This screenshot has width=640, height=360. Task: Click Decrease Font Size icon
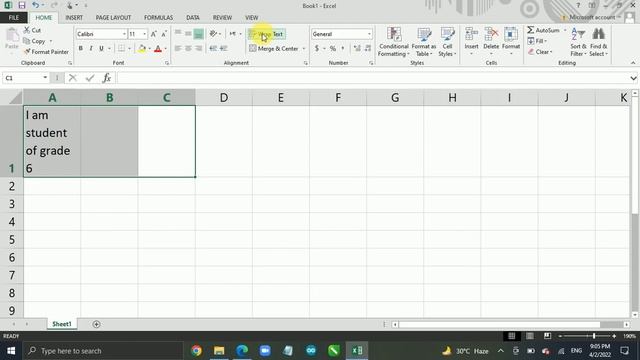coord(164,34)
